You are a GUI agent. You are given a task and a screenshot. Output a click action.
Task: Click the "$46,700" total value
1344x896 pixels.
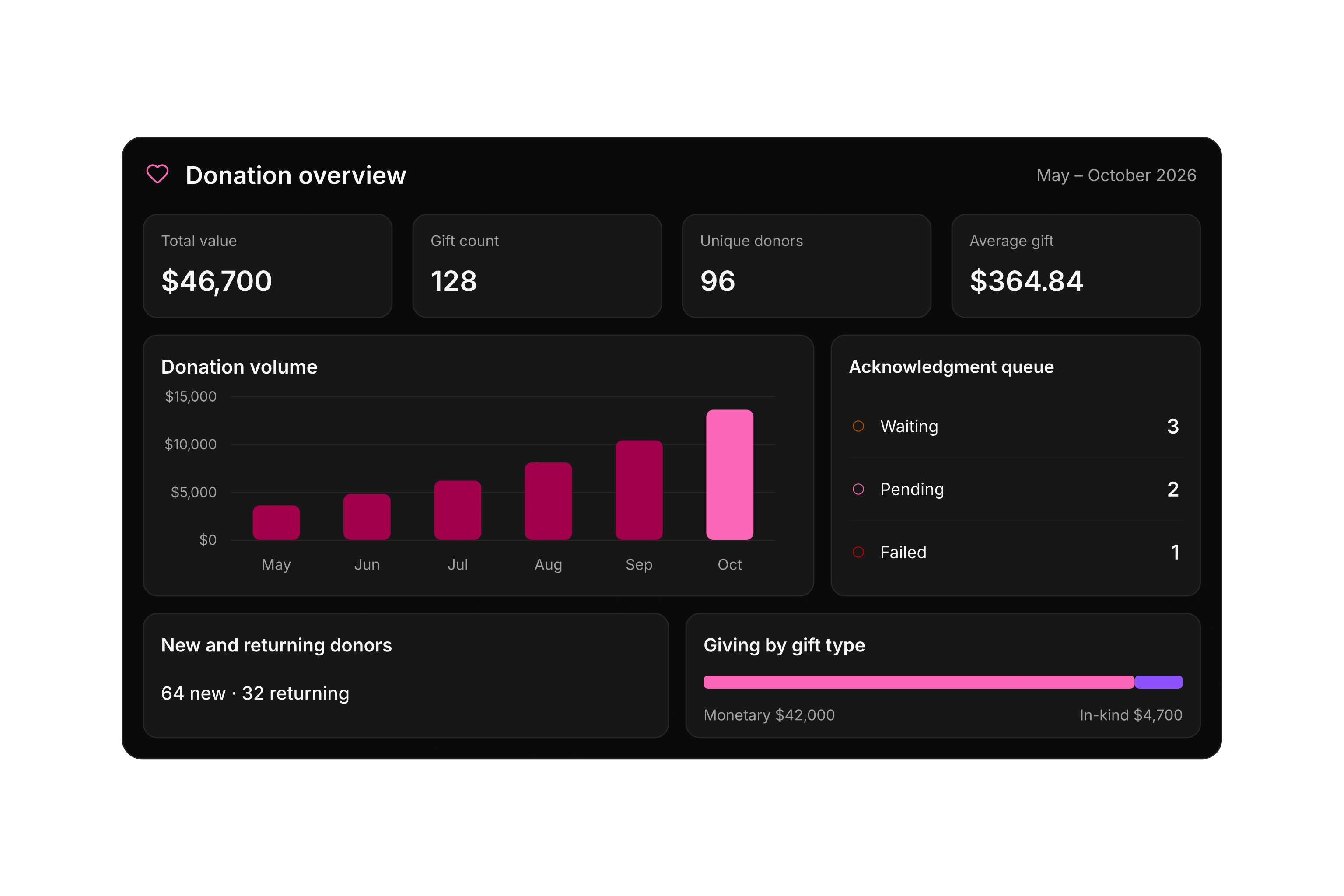pyautogui.click(x=217, y=281)
